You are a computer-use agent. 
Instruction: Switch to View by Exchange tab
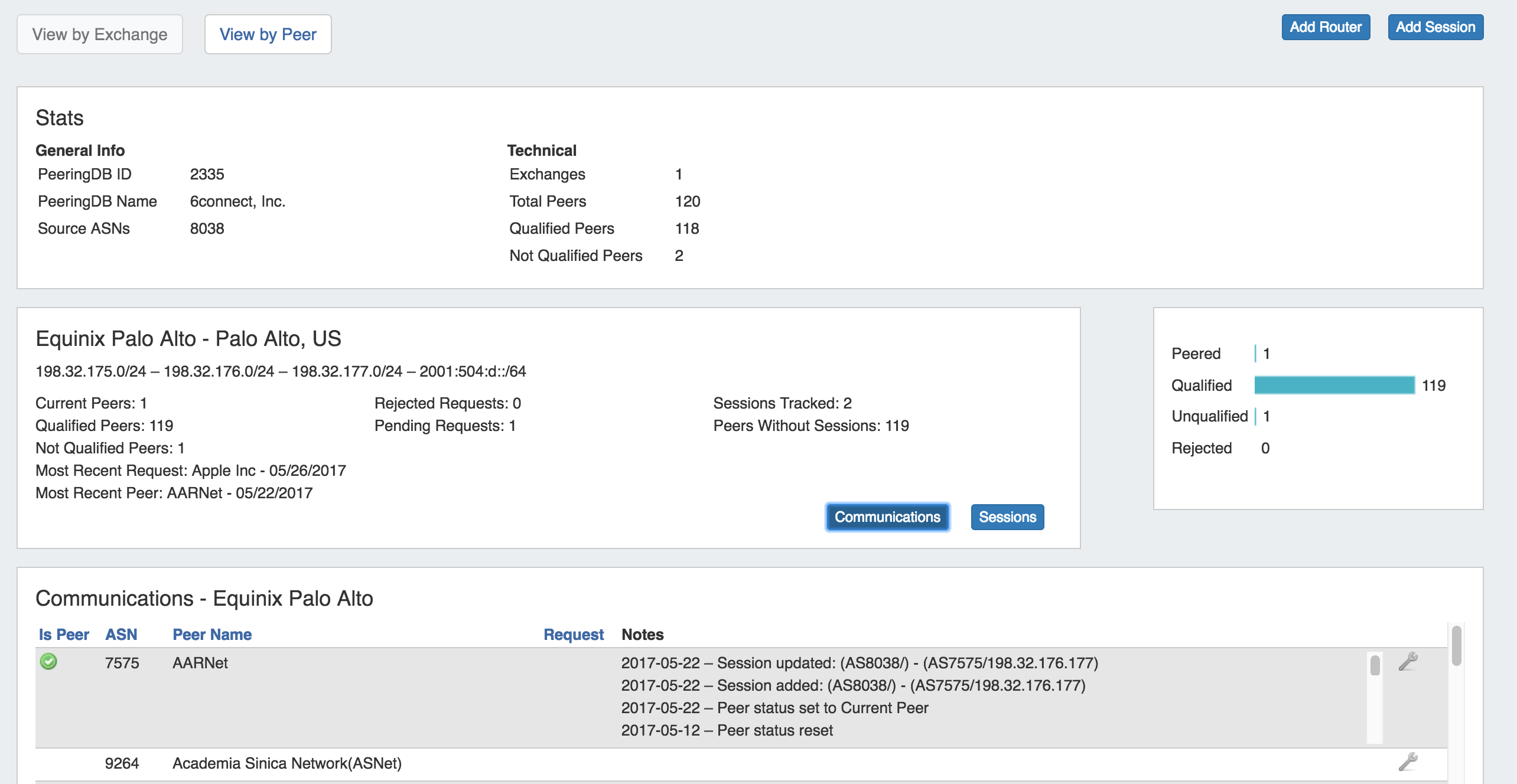coord(99,34)
